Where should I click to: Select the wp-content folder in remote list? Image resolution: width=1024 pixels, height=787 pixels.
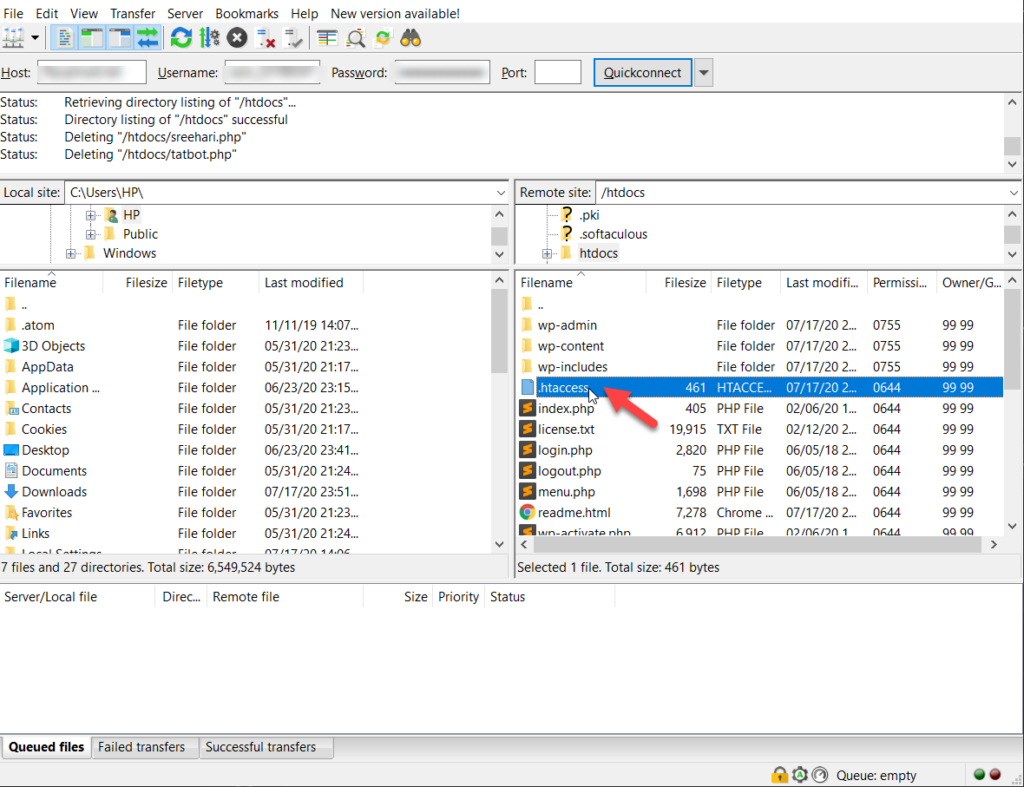coord(761,345)
